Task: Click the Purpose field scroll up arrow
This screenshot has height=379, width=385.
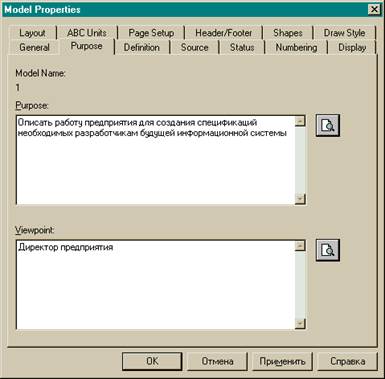Action: point(300,121)
